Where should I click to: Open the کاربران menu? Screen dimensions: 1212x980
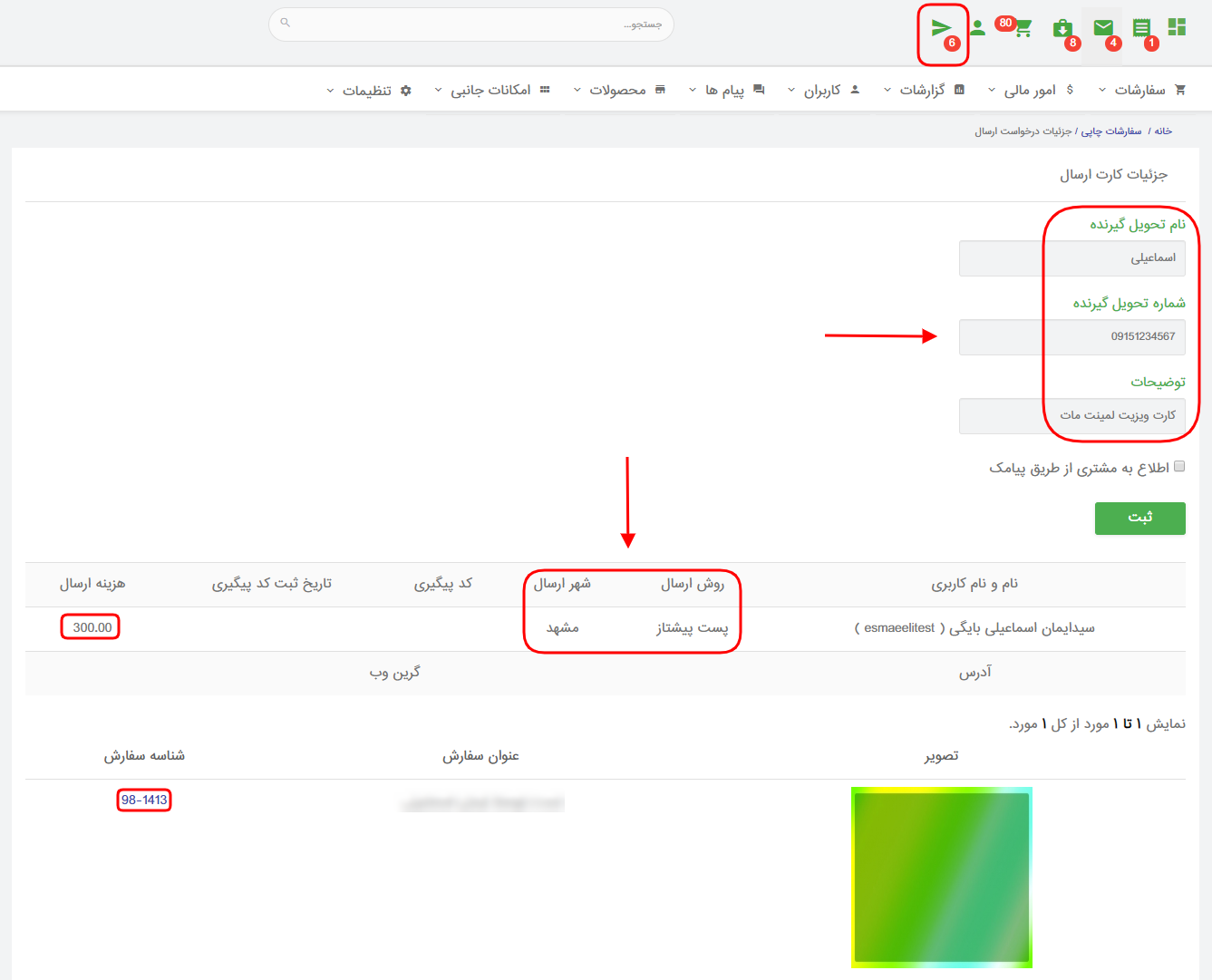[x=823, y=90]
